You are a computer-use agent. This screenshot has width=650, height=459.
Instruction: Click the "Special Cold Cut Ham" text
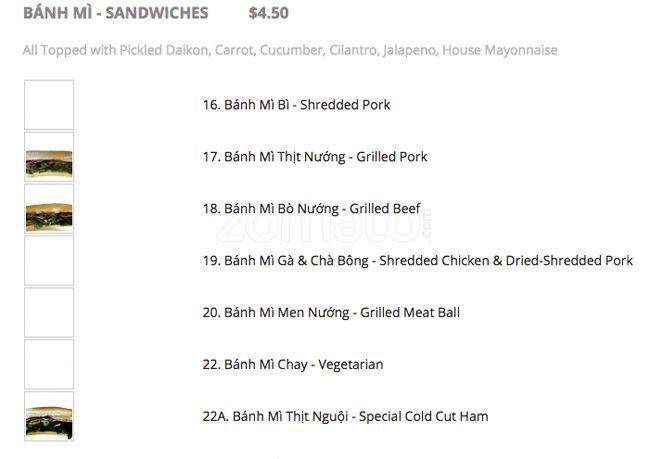[423, 417]
